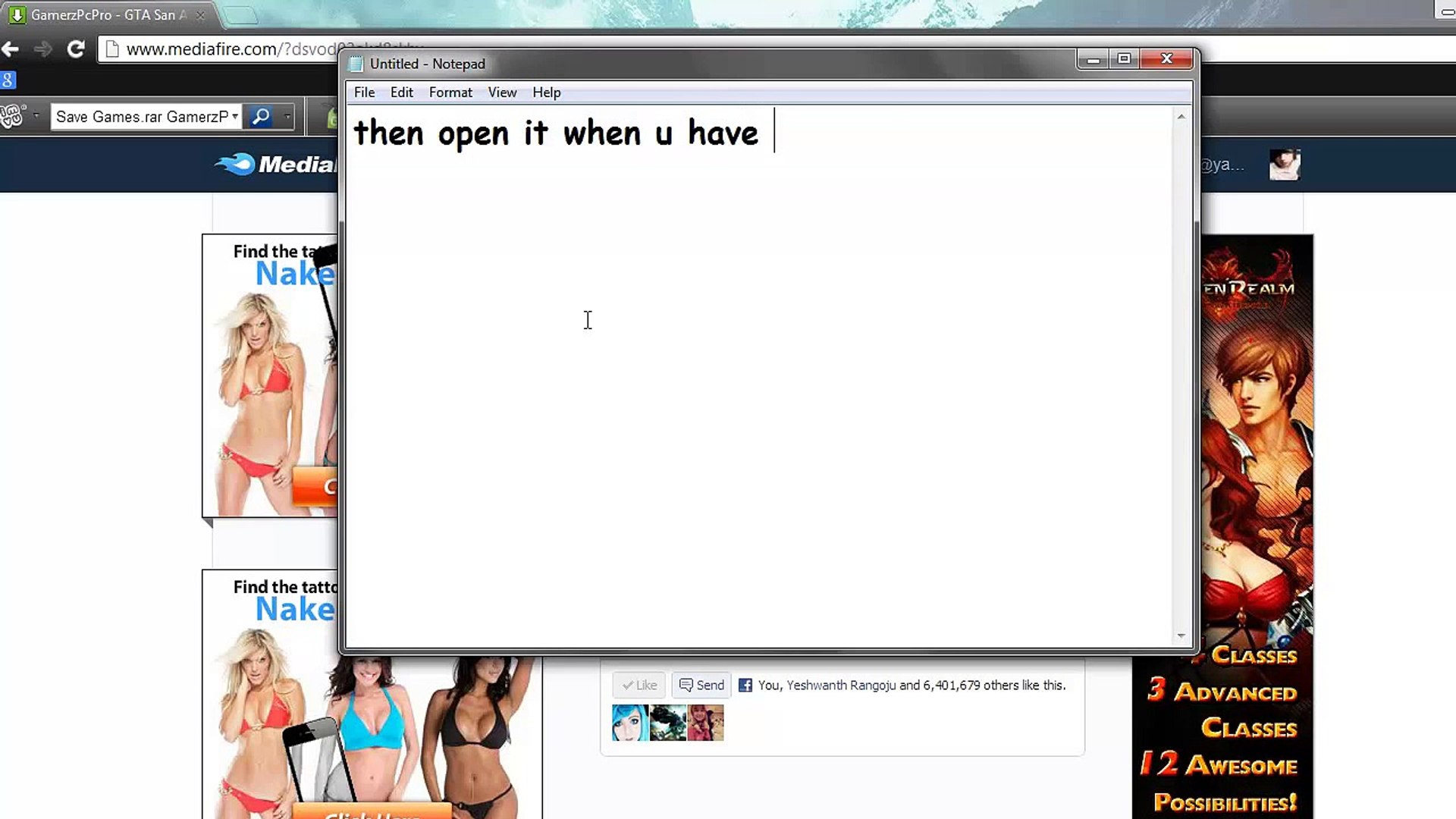The image size is (1456, 819).
Task: Click the MediaFire flame logo
Action: pos(236,164)
